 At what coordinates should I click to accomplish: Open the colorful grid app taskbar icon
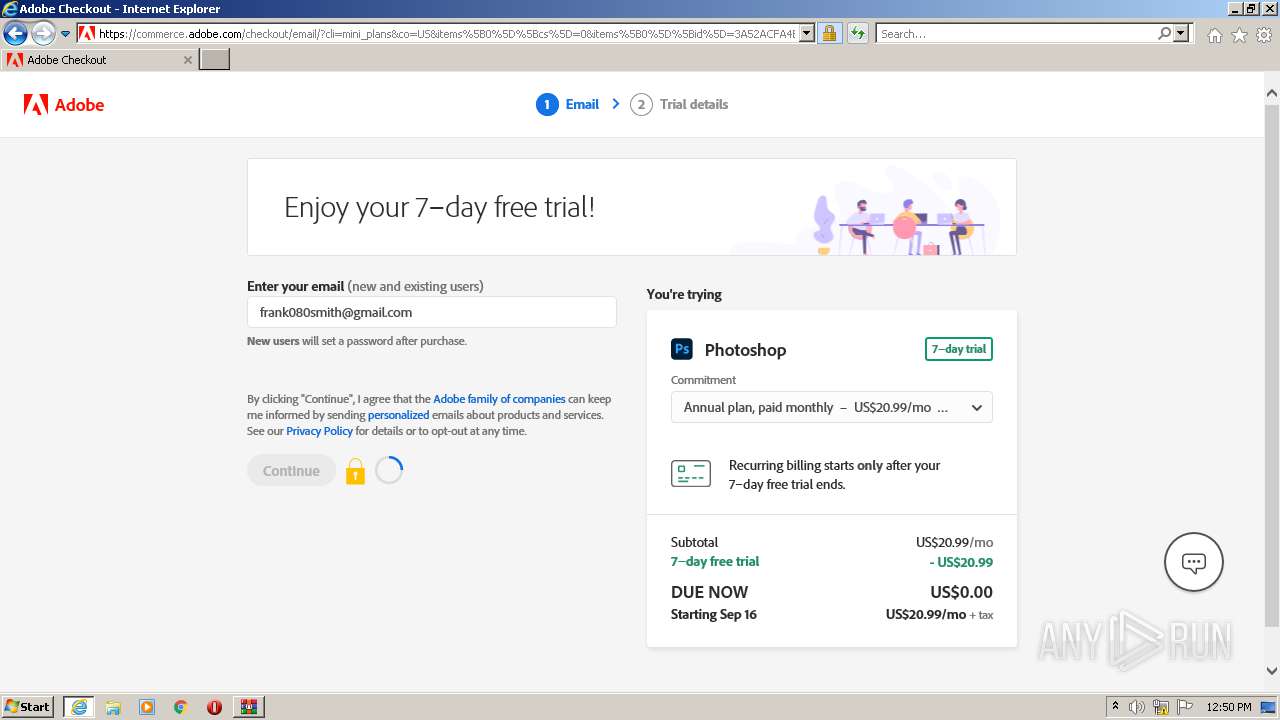tap(248, 707)
